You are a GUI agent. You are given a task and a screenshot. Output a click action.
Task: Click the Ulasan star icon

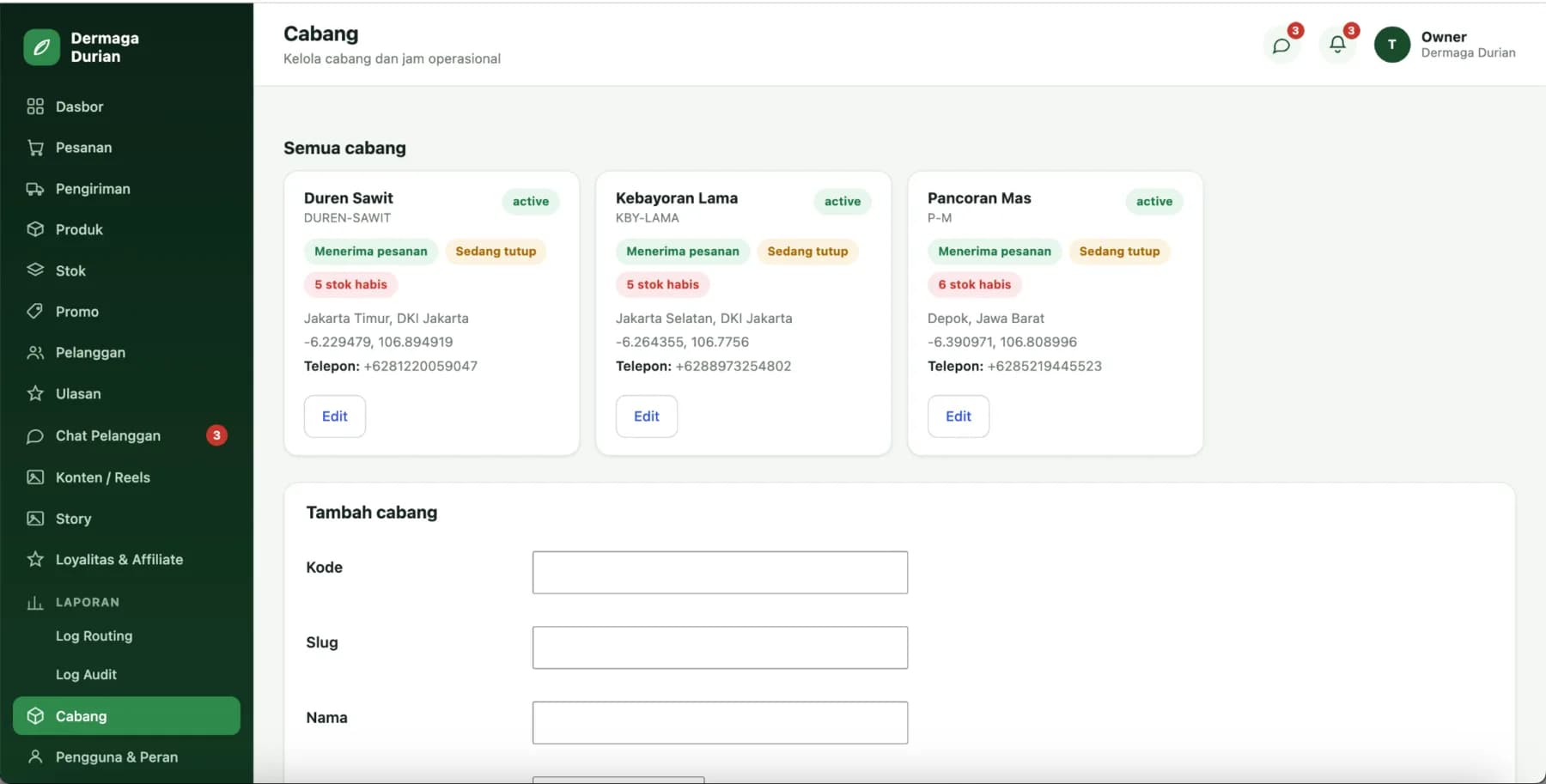(35, 393)
